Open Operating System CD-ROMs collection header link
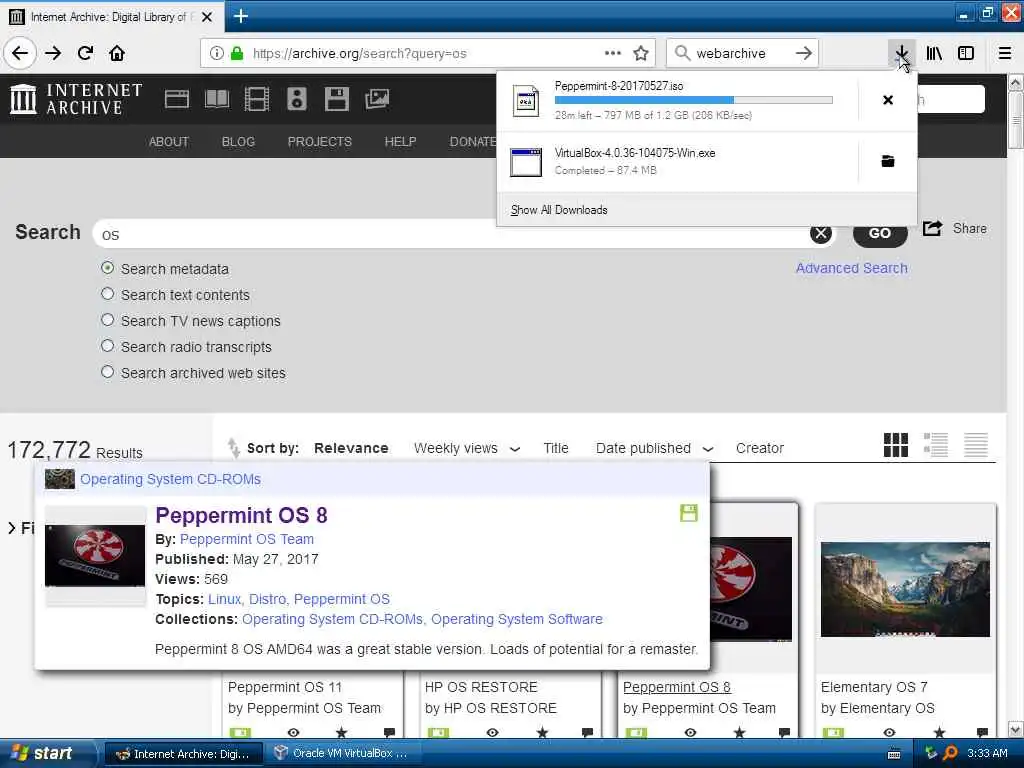1024x768 pixels. coord(170,479)
